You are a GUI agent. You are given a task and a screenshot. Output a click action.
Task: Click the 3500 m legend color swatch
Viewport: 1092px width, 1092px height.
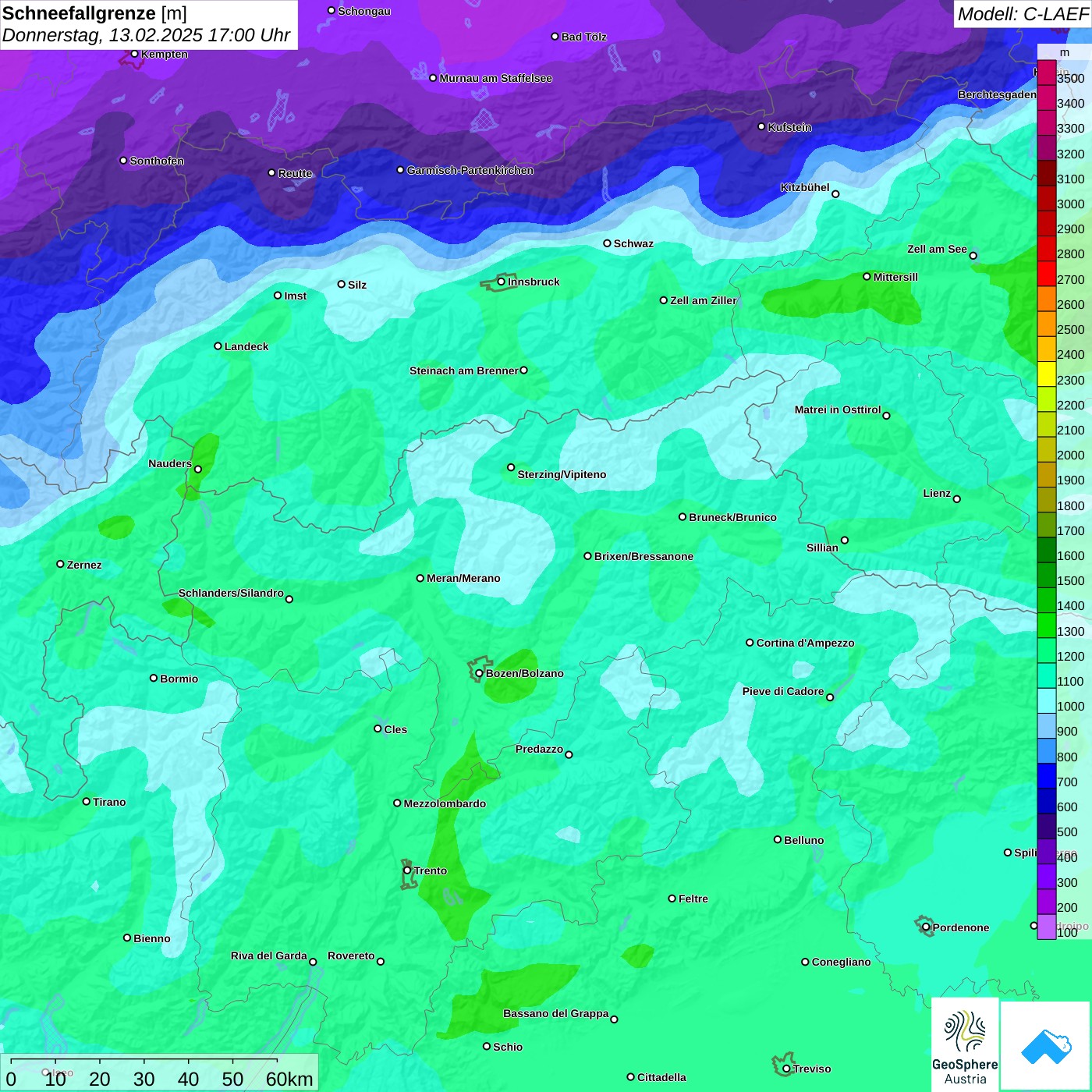coord(1046,73)
